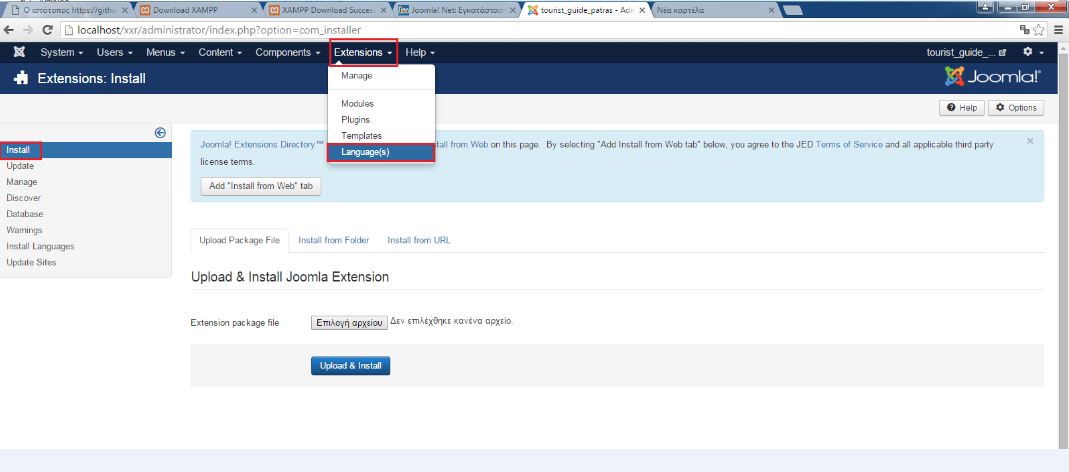Open the Help dropdown in menu bar
The height and width of the screenshot is (472, 1069).
click(x=420, y=53)
